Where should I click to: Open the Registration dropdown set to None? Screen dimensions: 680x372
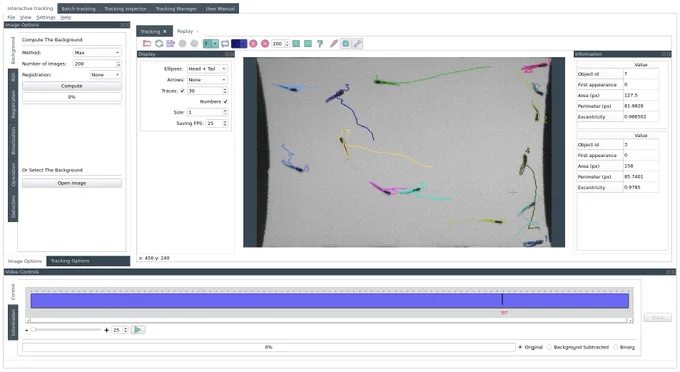coord(105,75)
